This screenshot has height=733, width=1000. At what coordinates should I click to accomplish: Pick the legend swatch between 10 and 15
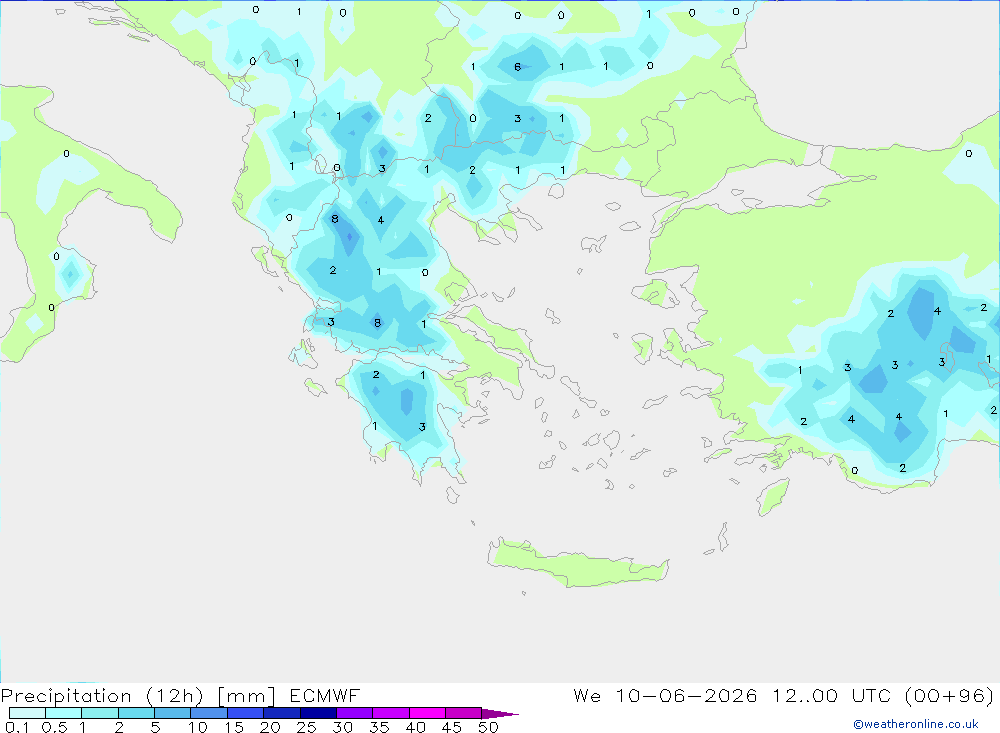(x=209, y=713)
